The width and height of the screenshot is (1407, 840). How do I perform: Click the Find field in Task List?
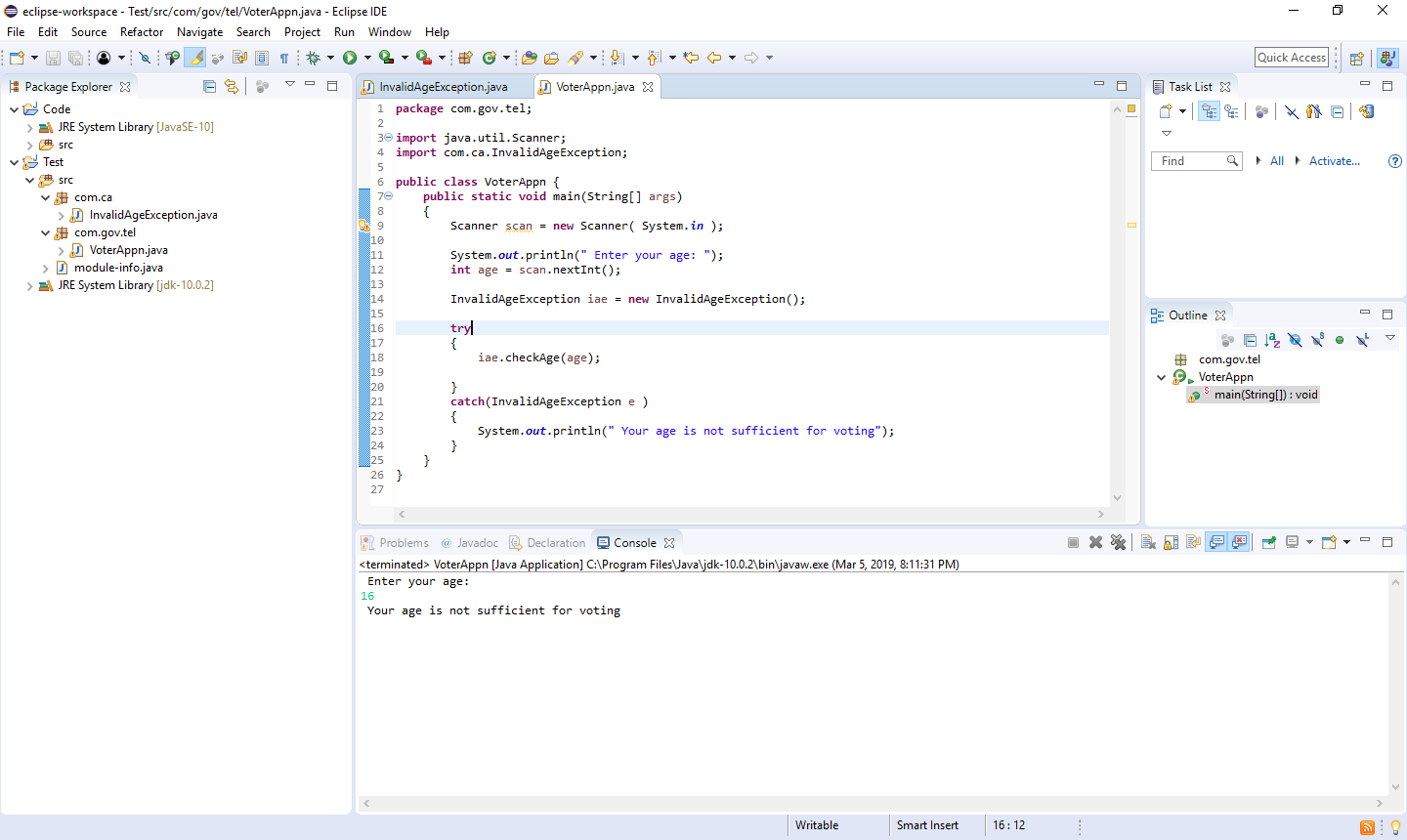pyautogui.click(x=1190, y=160)
